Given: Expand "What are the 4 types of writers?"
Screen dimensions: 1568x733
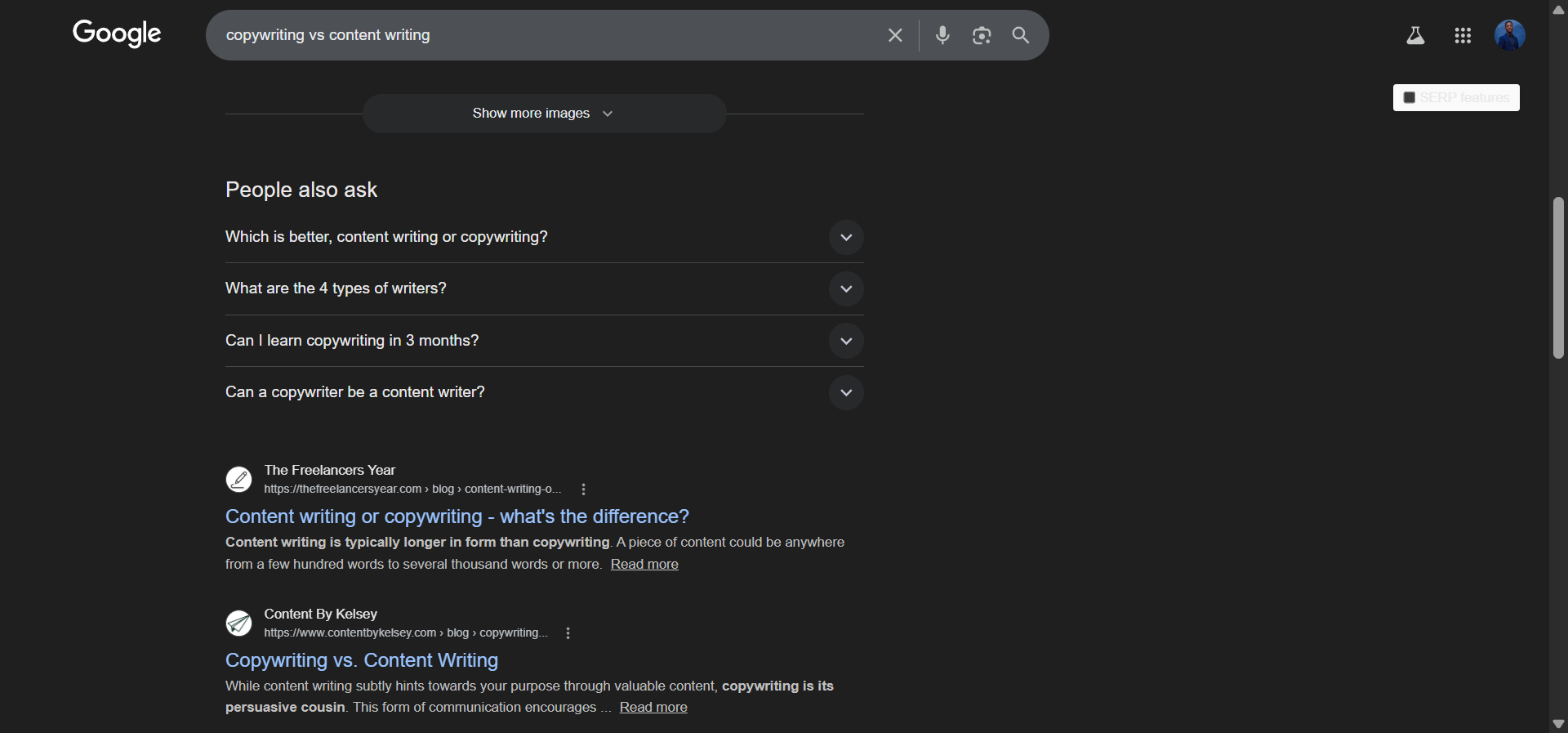Looking at the screenshot, I should pos(545,288).
